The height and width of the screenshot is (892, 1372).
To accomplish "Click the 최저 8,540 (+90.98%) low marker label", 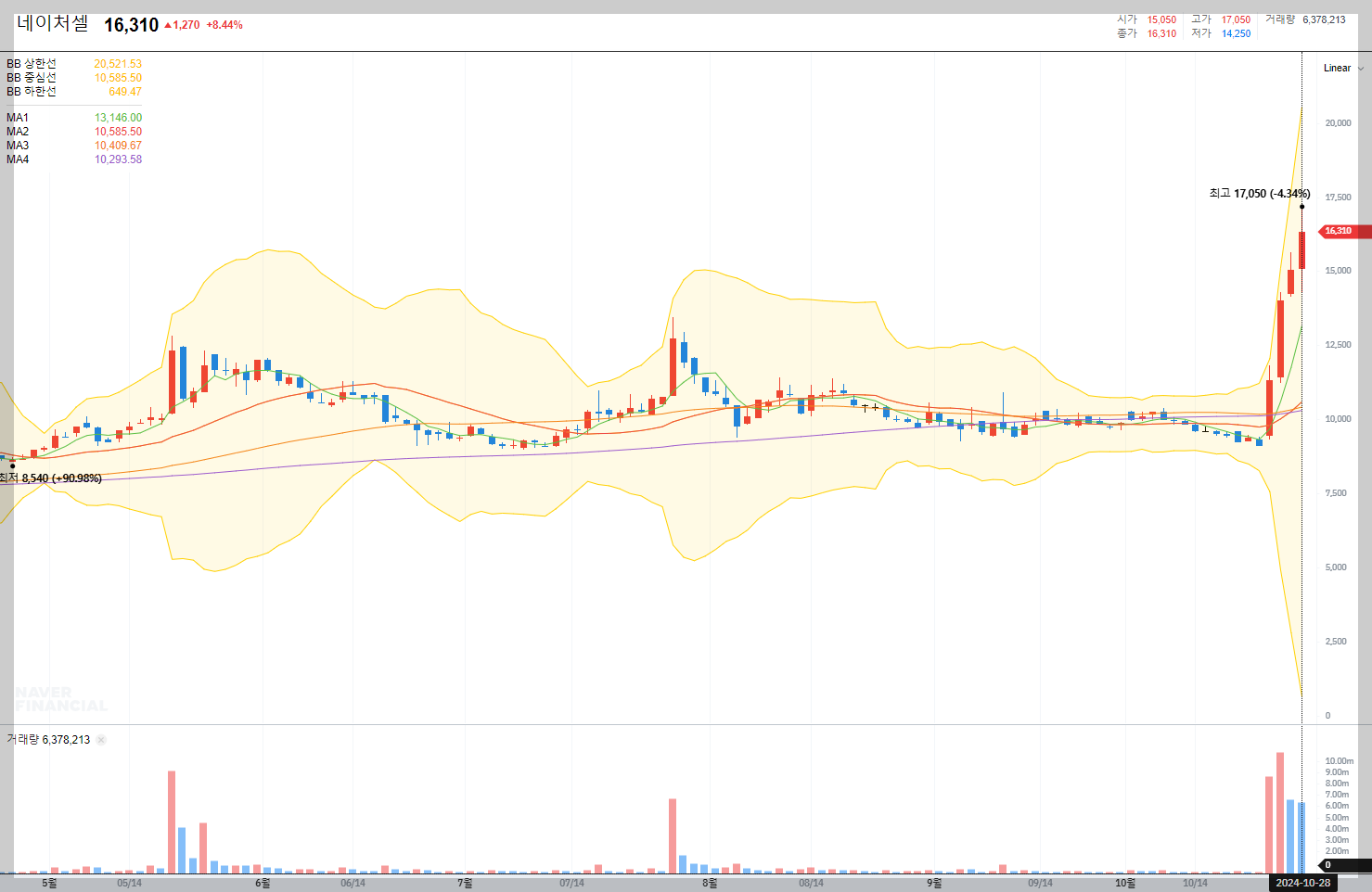I will pos(50,478).
